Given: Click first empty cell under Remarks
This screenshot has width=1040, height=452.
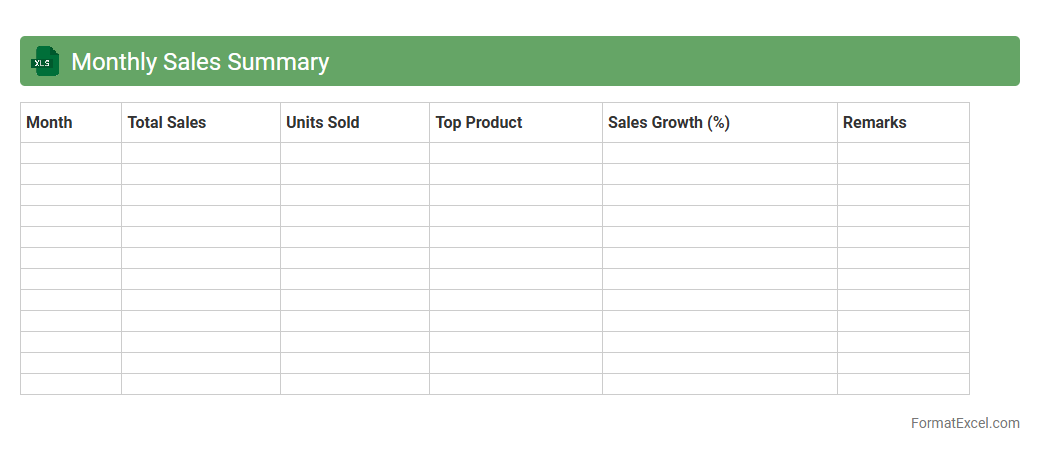Looking at the screenshot, I should tap(903, 153).
